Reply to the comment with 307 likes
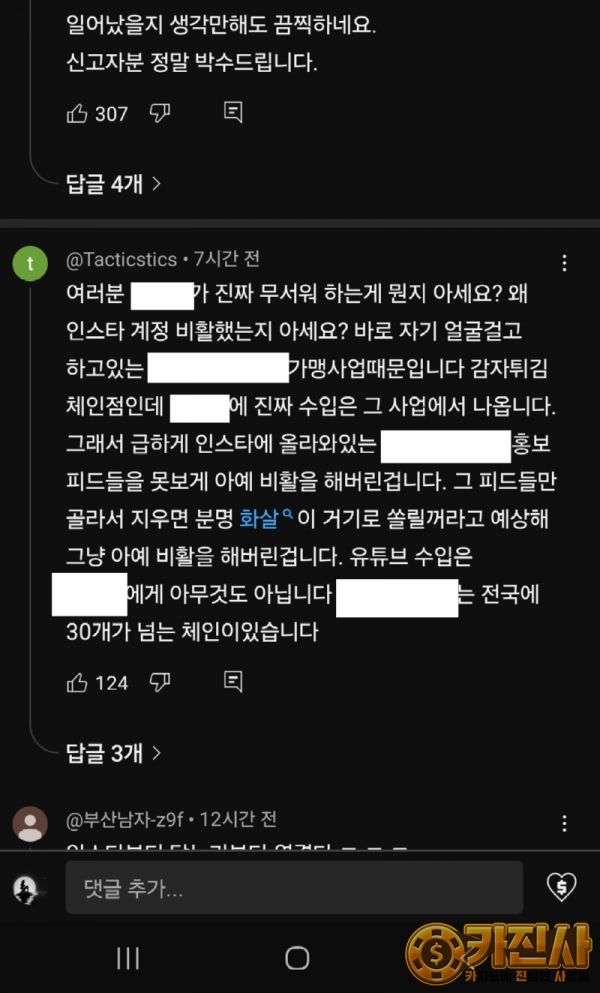600x993 pixels. [x=233, y=113]
